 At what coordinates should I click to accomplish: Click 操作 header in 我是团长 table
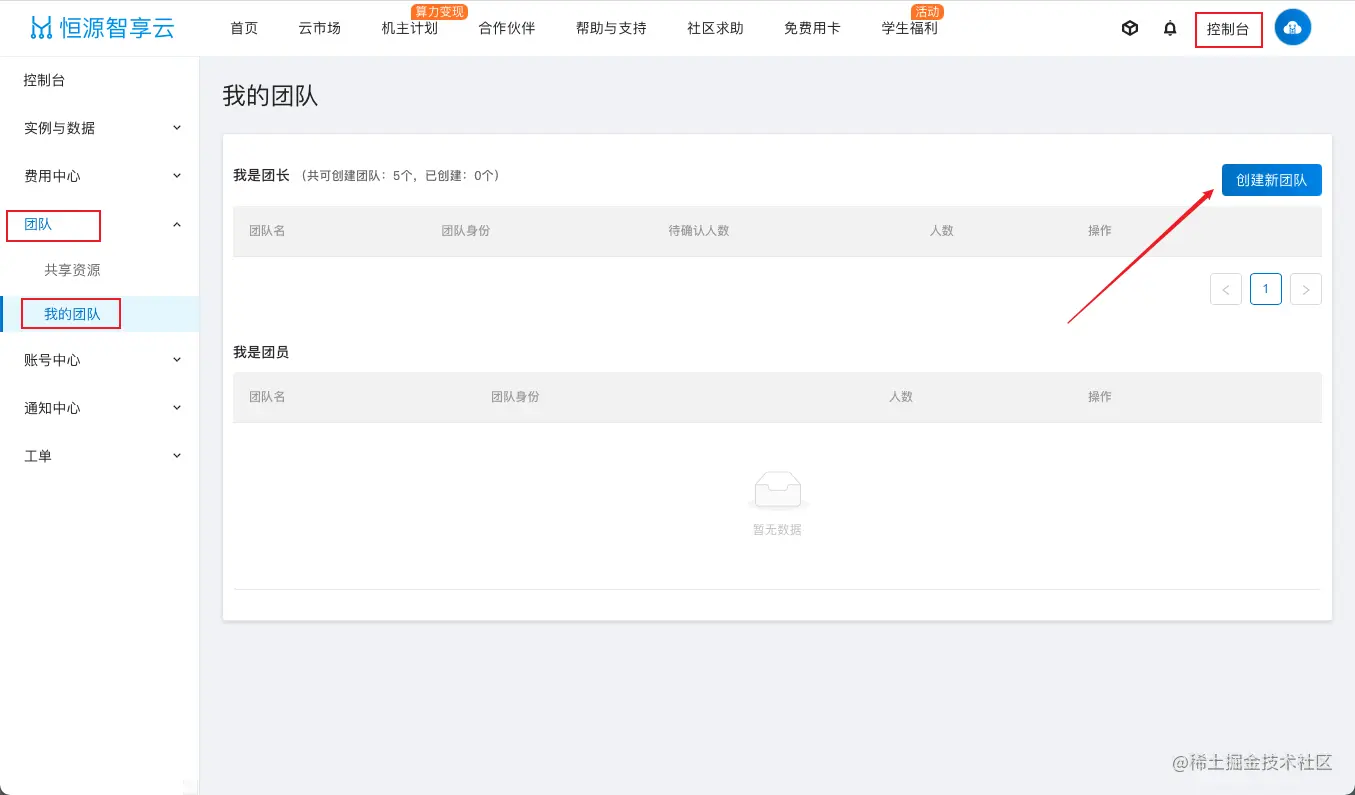pyautogui.click(x=1100, y=231)
